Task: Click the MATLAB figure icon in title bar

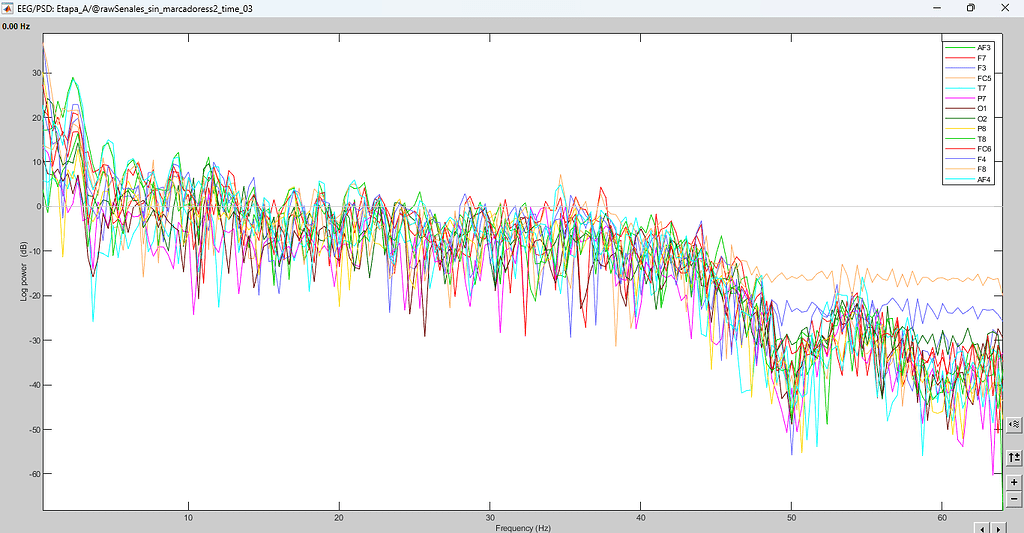Action: [x=8, y=8]
